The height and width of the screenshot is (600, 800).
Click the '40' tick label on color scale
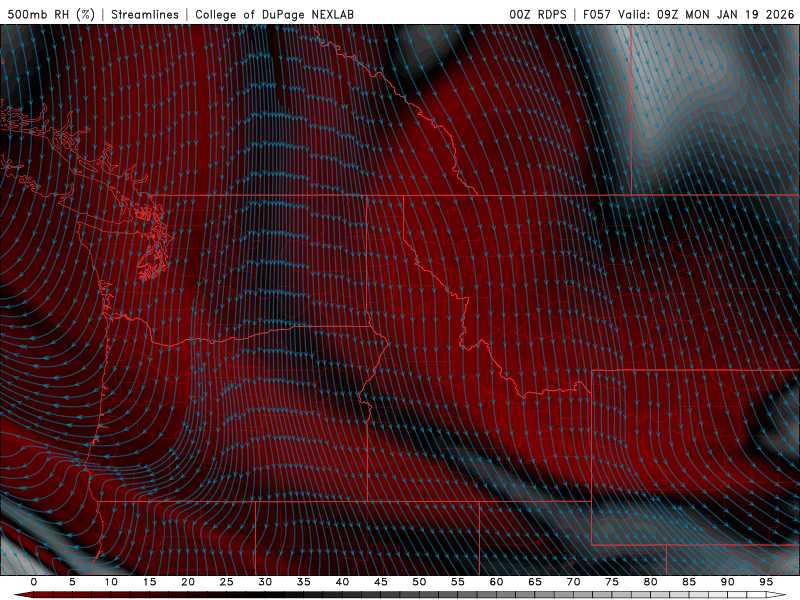tap(342, 582)
